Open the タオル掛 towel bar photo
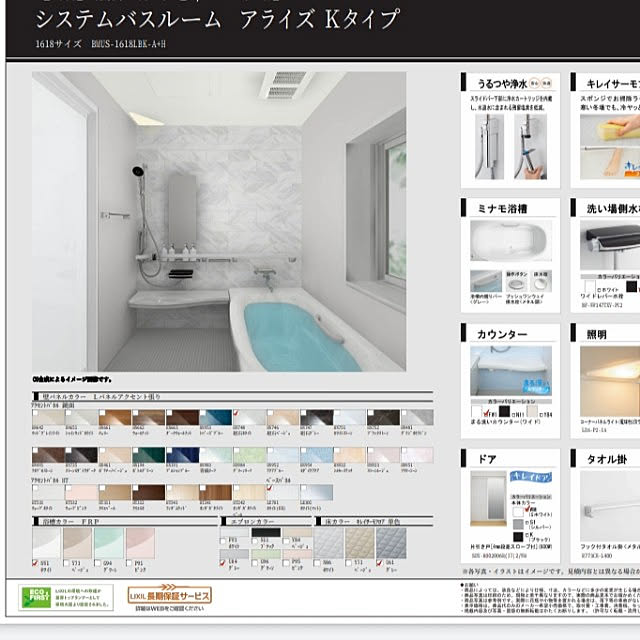The width and height of the screenshot is (640, 640). click(x=610, y=506)
